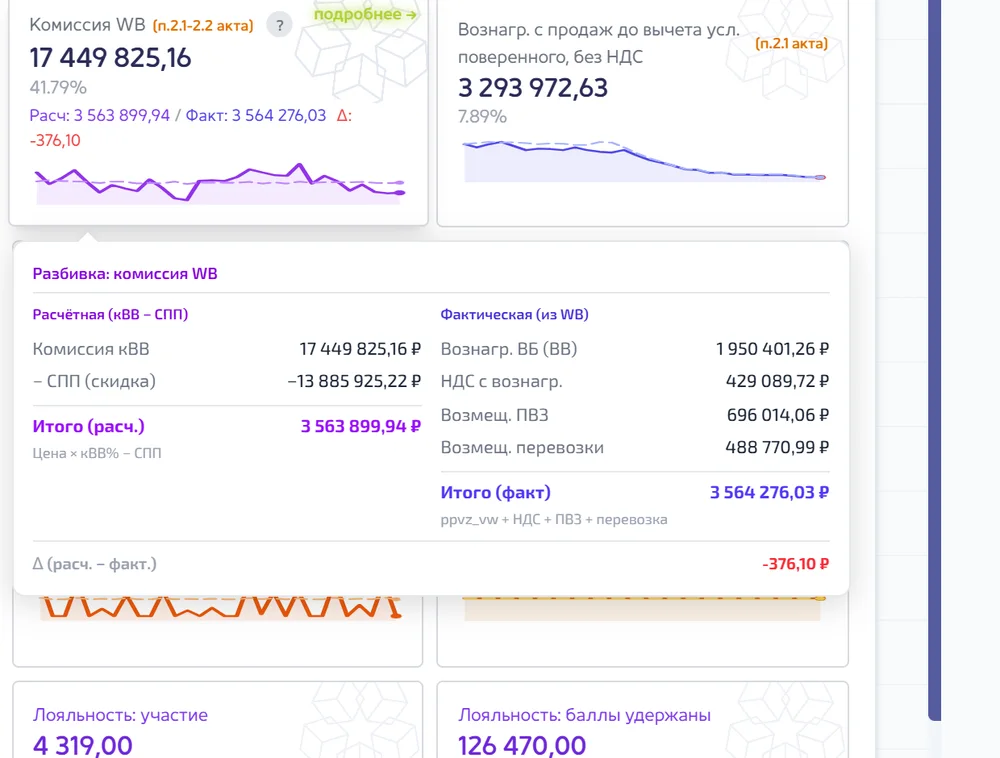This screenshot has height=758, width=1000.
Task: Click the '7.89%' percentage
Action: tap(482, 117)
